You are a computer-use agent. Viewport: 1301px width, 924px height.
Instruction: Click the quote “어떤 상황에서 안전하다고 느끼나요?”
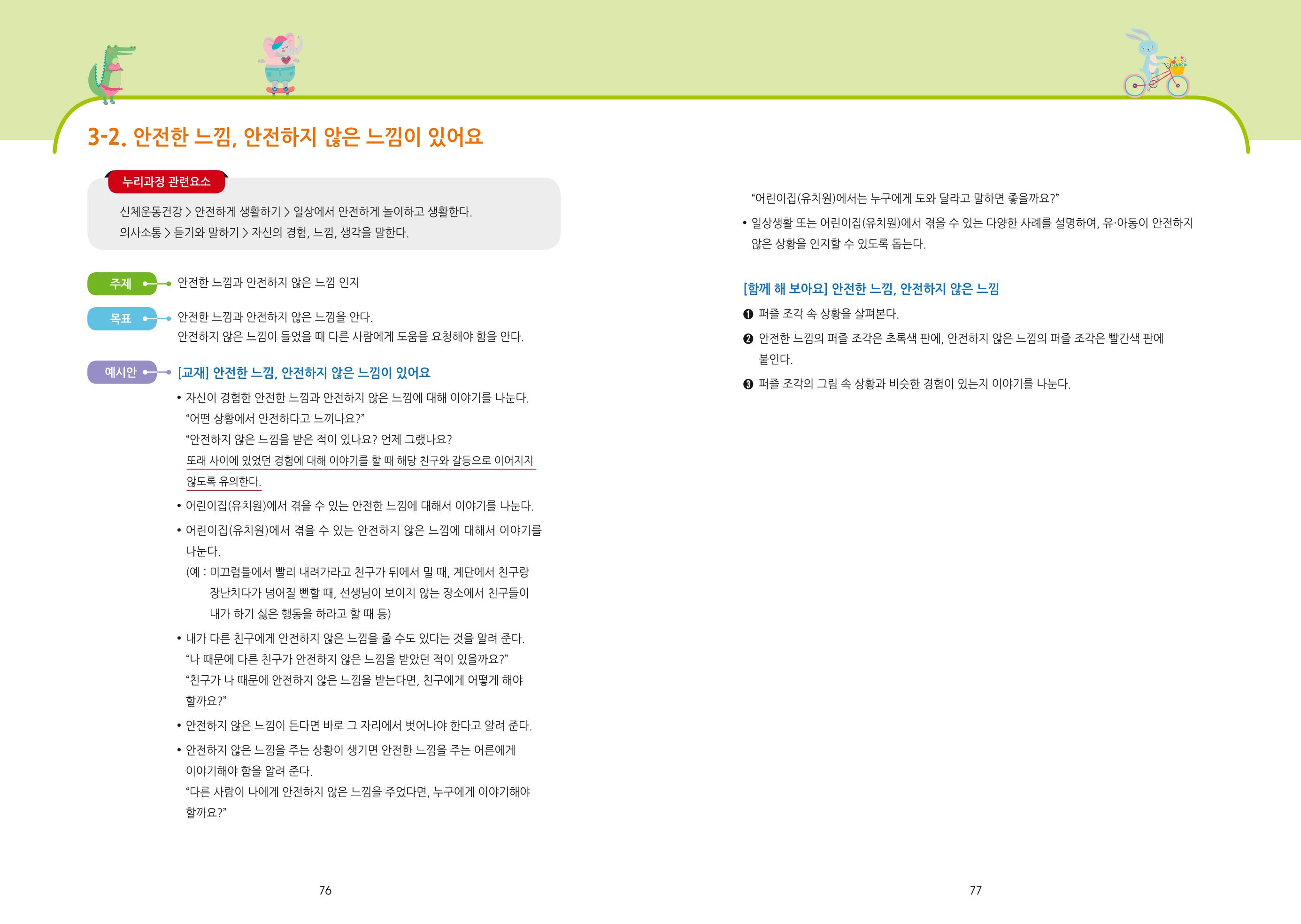[275, 419]
